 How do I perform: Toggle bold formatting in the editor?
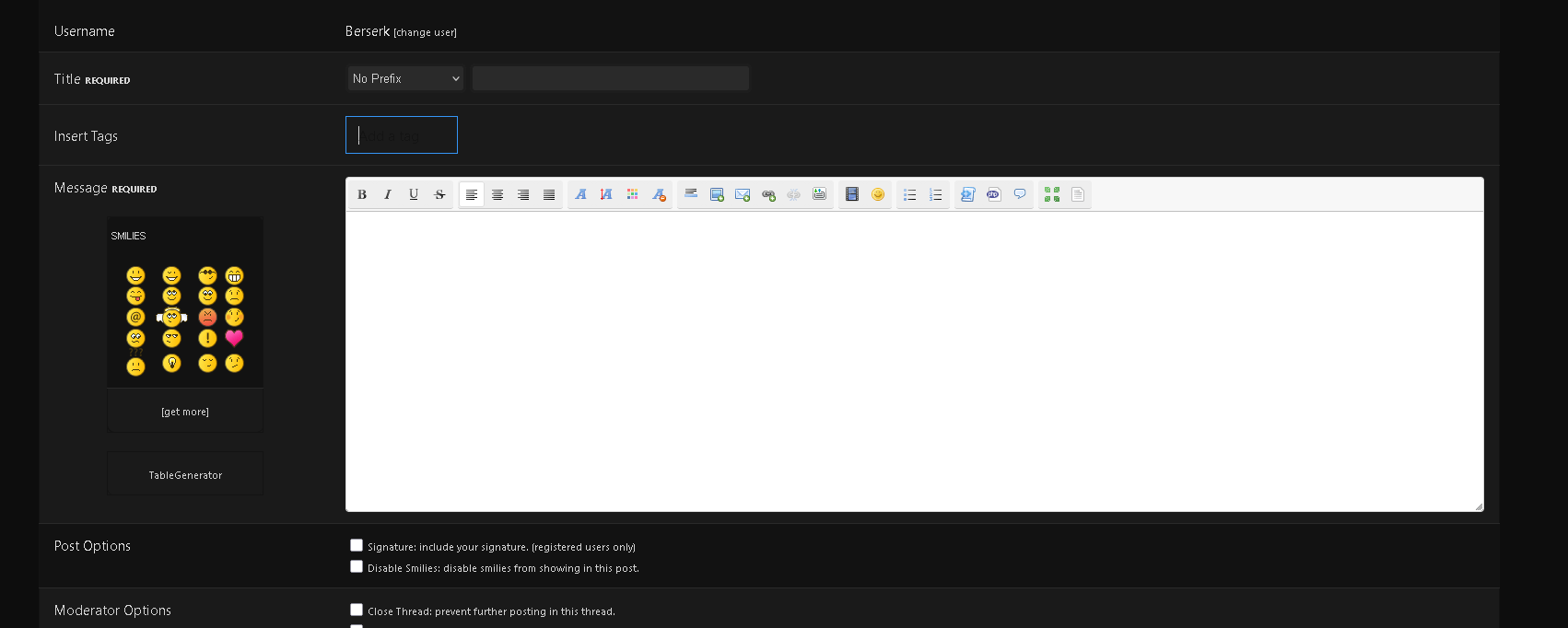coord(362,194)
